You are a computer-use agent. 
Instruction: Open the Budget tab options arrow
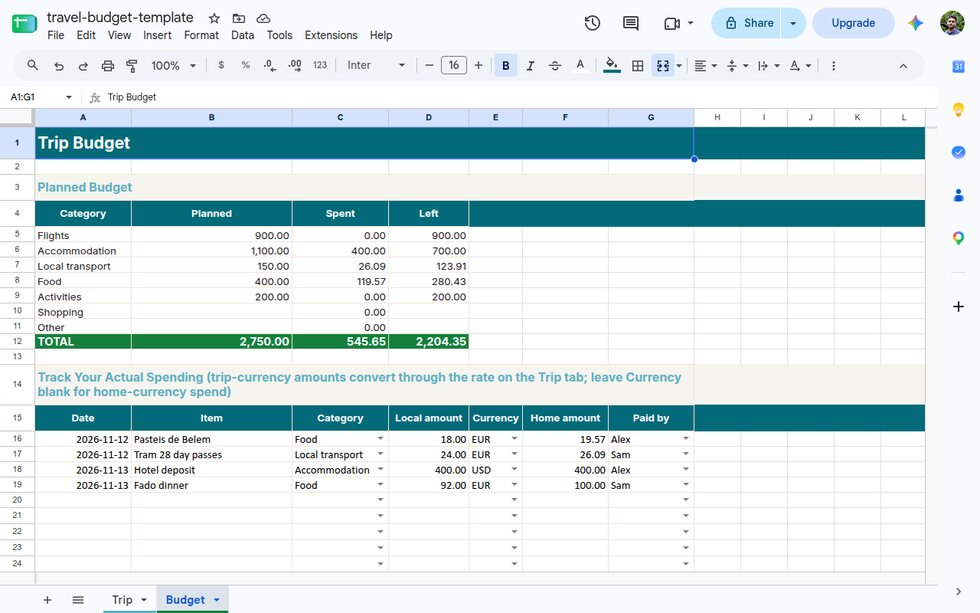click(217, 600)
